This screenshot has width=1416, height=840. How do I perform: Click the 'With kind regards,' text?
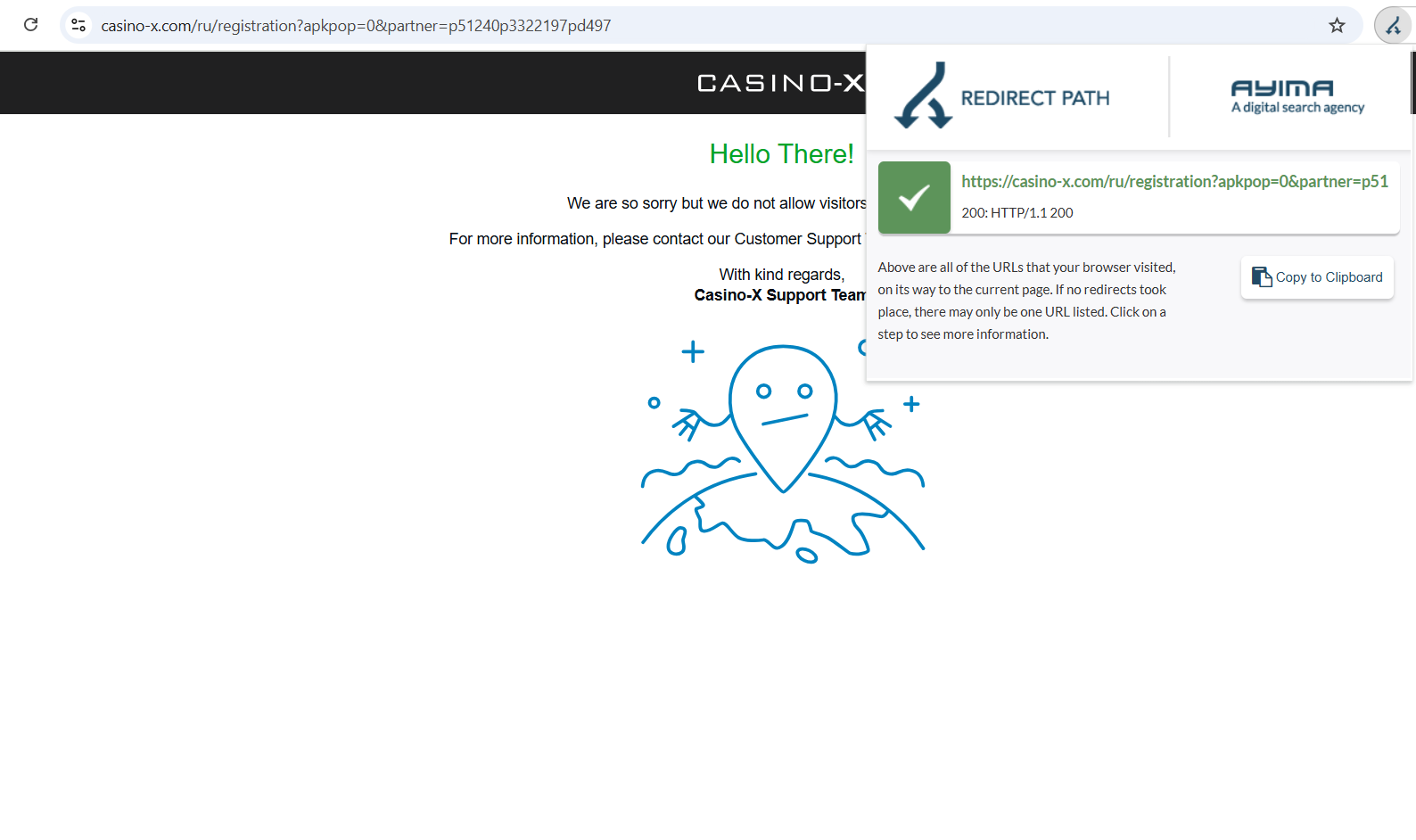tap(782, 275)
